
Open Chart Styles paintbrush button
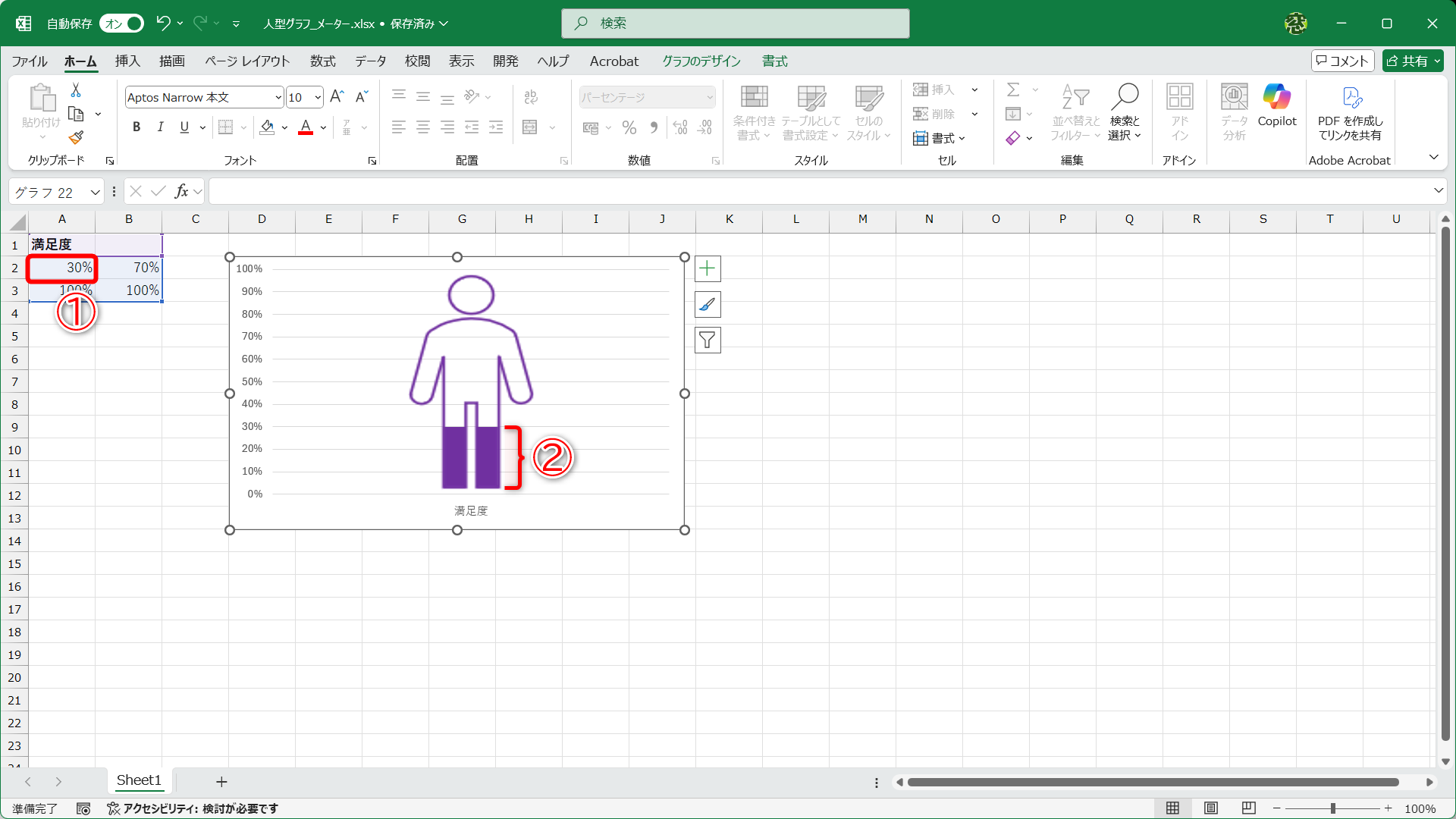[707, 305]
